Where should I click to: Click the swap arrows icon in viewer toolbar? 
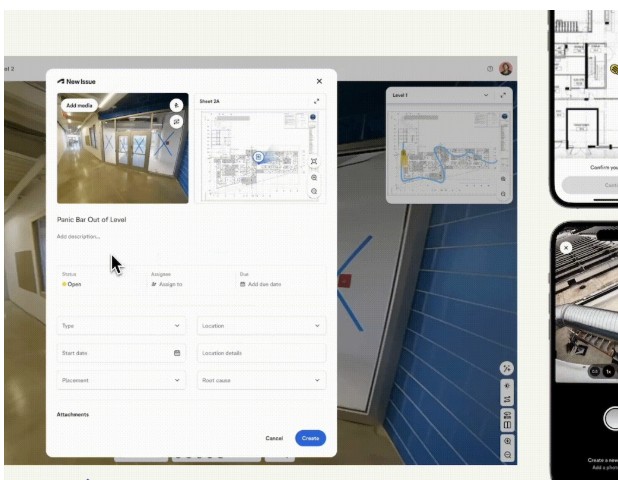click(x=507, y=399)
